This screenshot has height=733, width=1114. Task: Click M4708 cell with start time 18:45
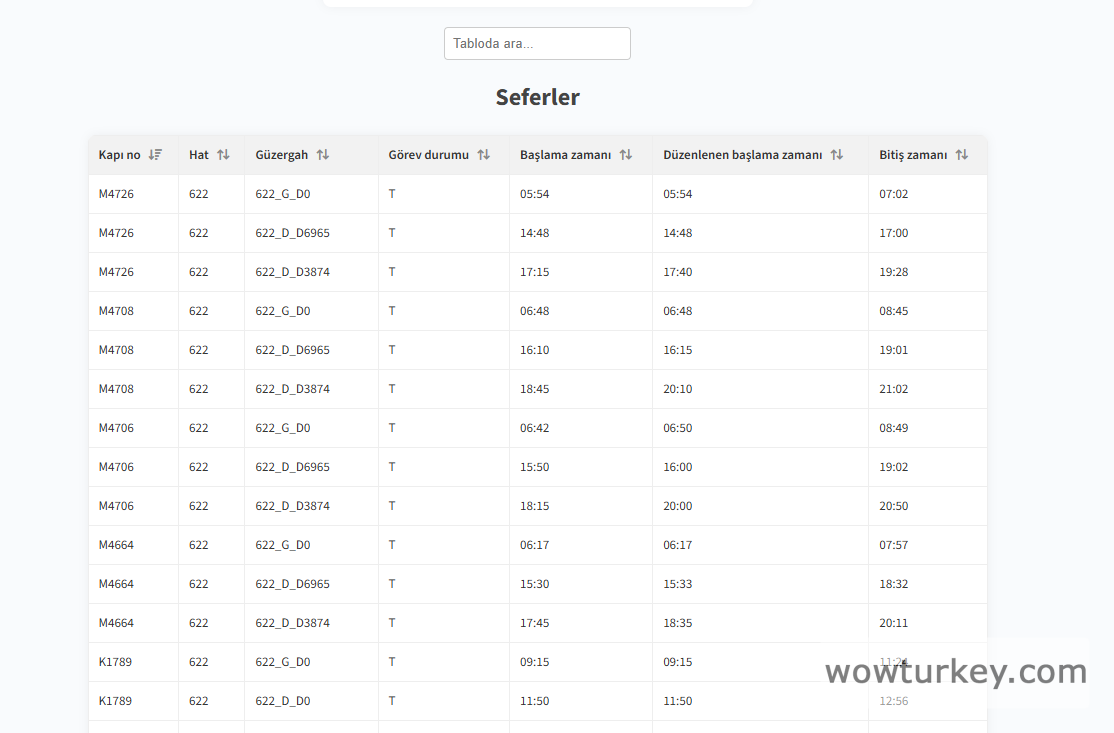coord(116,389)
